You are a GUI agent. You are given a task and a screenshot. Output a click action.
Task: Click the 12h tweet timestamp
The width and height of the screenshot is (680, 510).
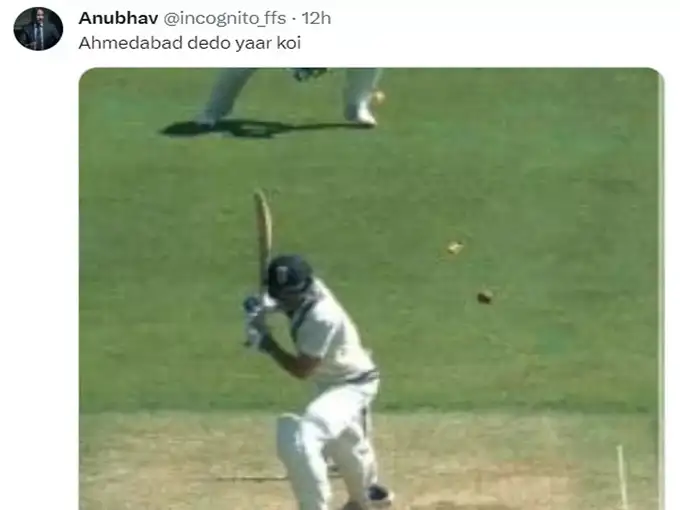[x=316, y=18]
